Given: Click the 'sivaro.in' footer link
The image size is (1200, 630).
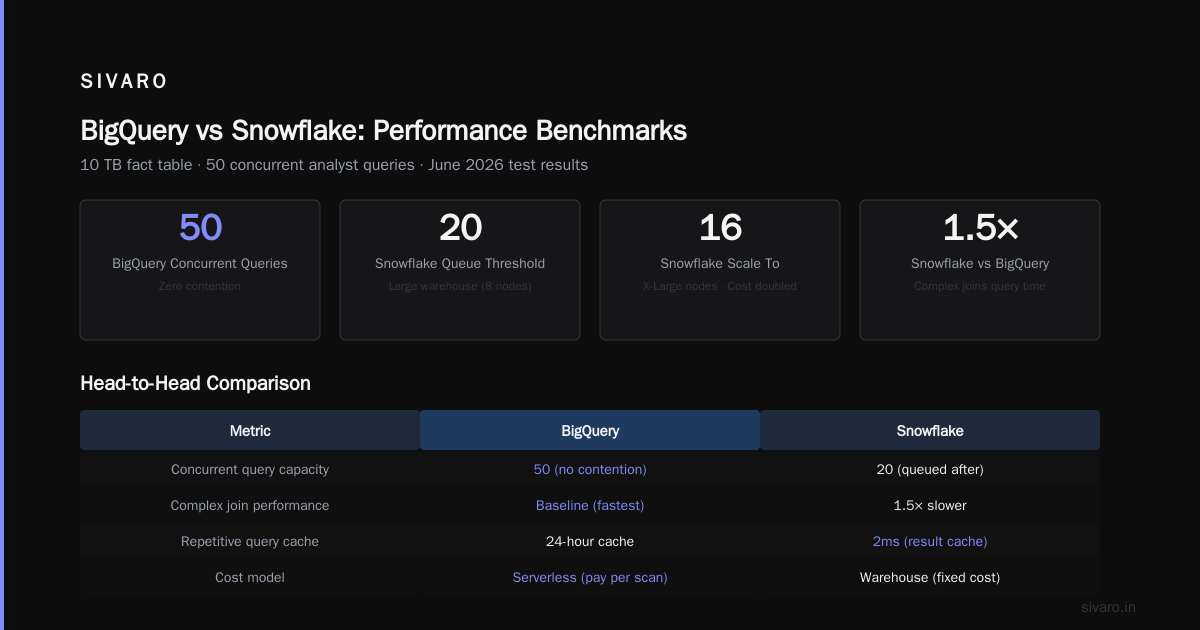Looking at the screenshot, I should click(x=1109, y=607).
